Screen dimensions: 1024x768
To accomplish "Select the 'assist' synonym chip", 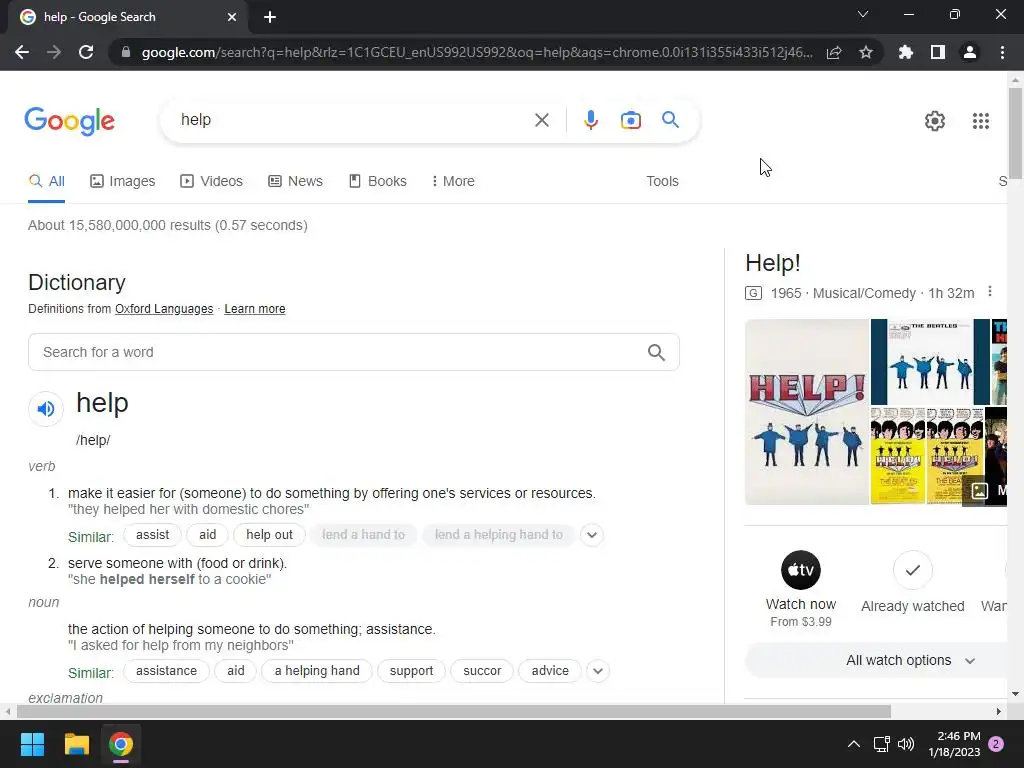I will pyautogui.click(x=152, y=535).
